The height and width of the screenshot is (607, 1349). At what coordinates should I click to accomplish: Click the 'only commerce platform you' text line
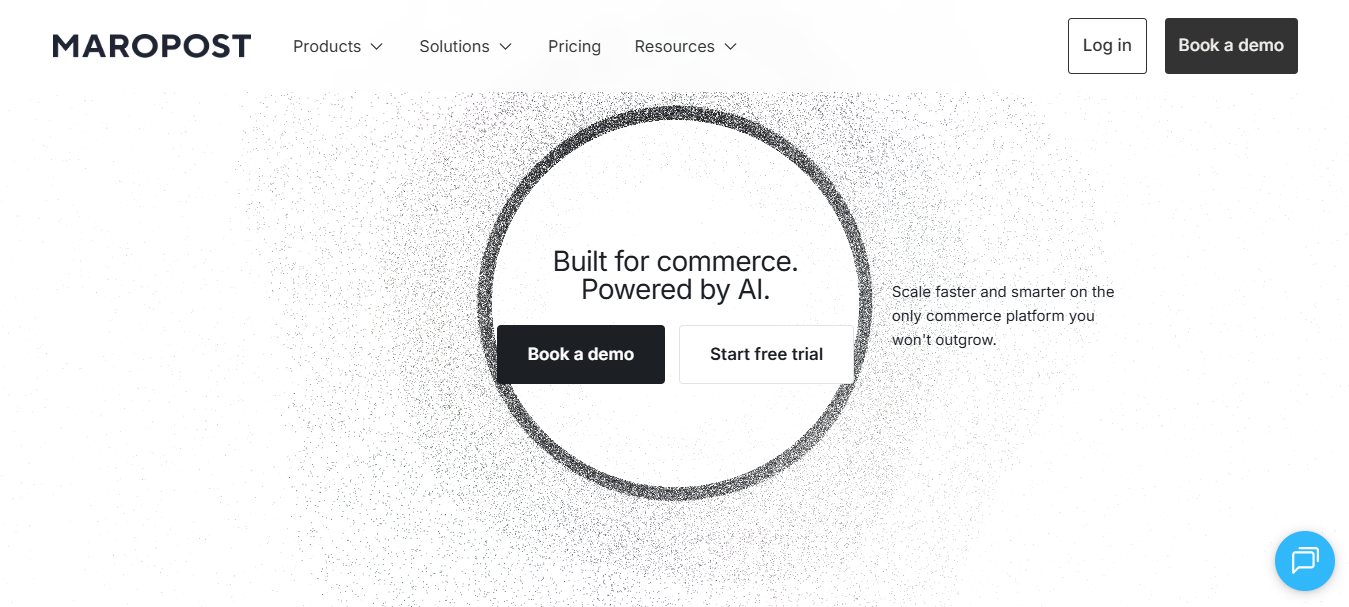tap(993, 316)
